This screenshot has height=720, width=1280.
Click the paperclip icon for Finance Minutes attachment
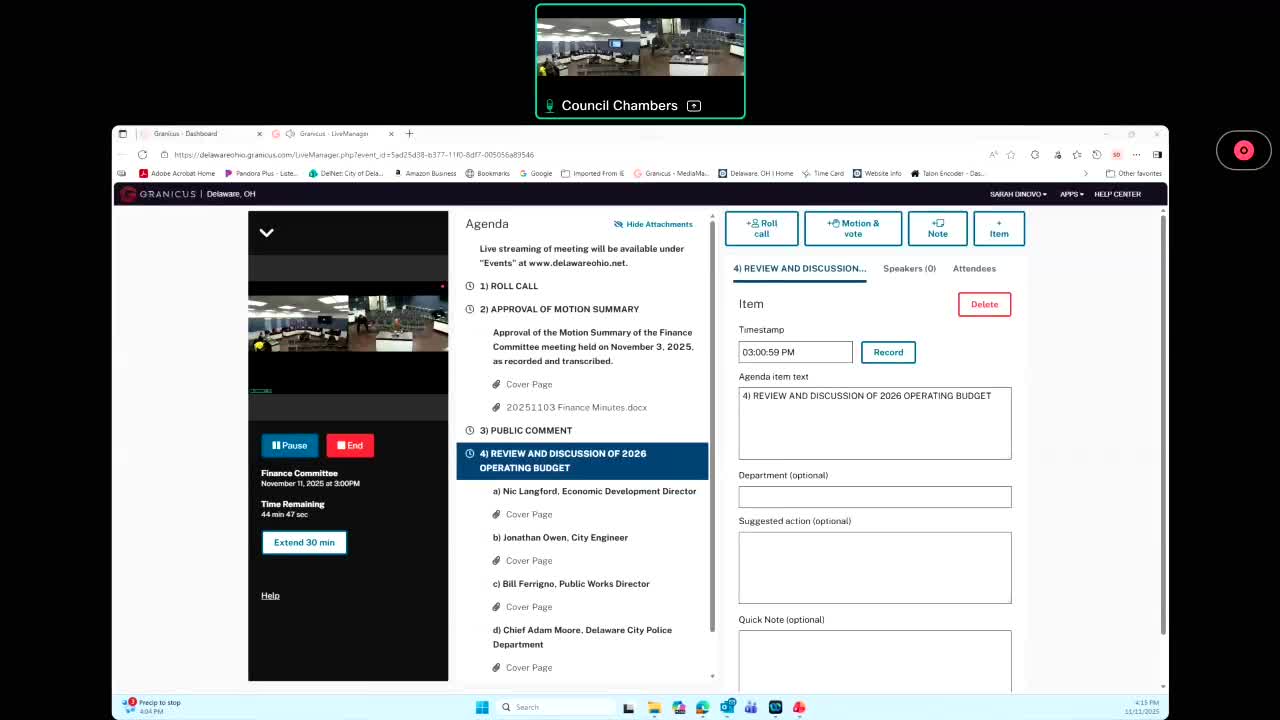tap(497, 408)
